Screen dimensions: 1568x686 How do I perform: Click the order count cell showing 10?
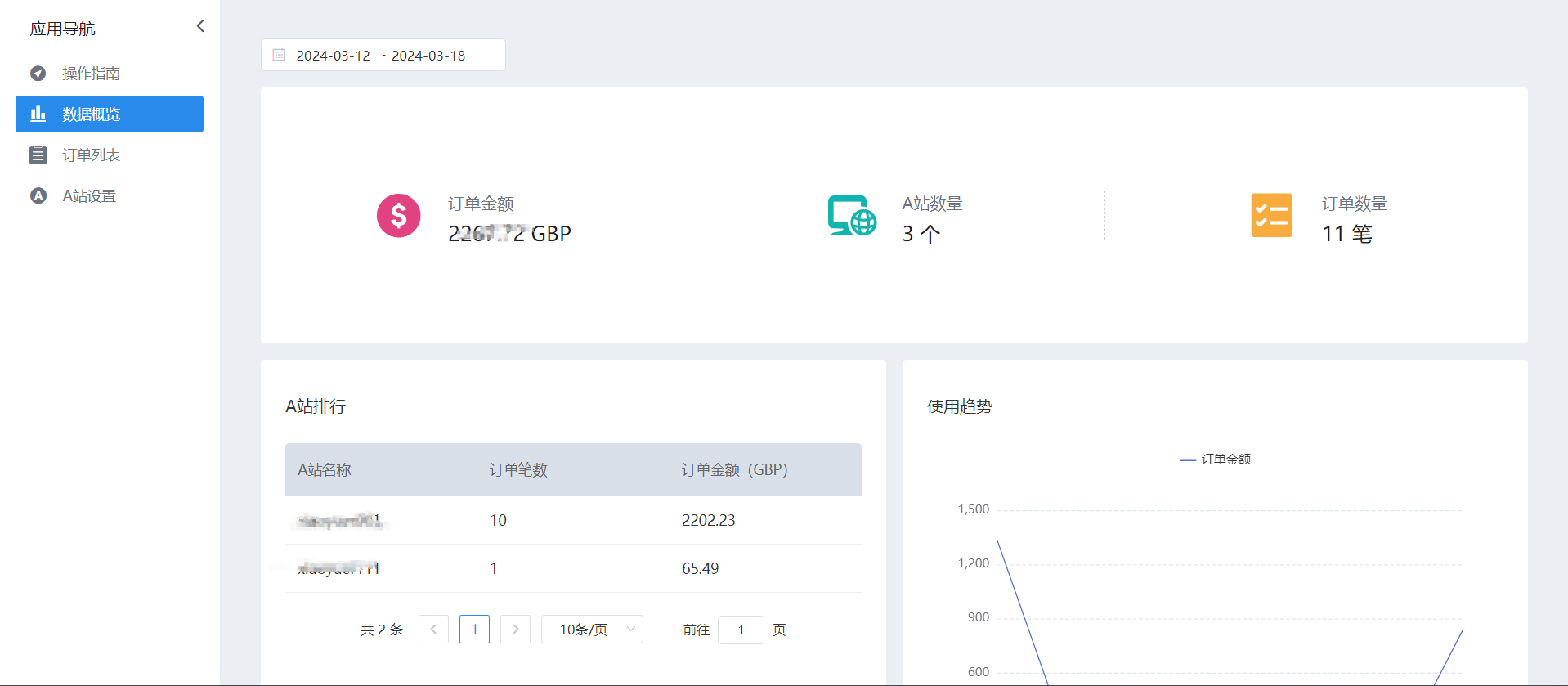point(498,521)
